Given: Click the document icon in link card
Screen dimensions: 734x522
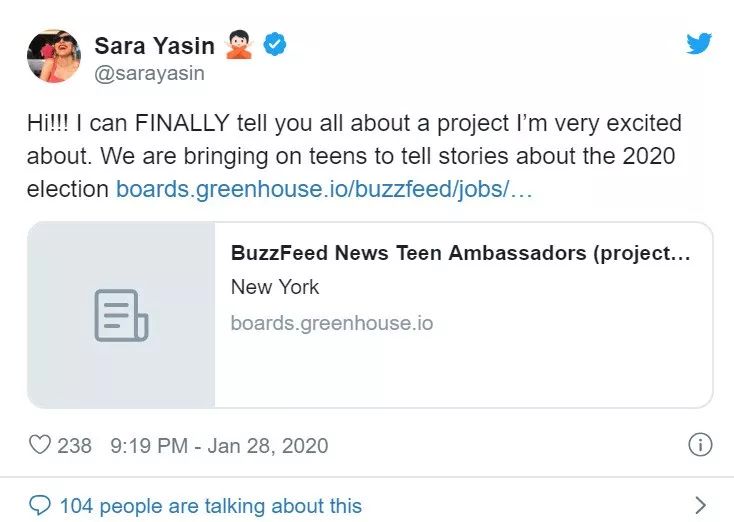Looking at the screenshot, I should coord(121,315).
